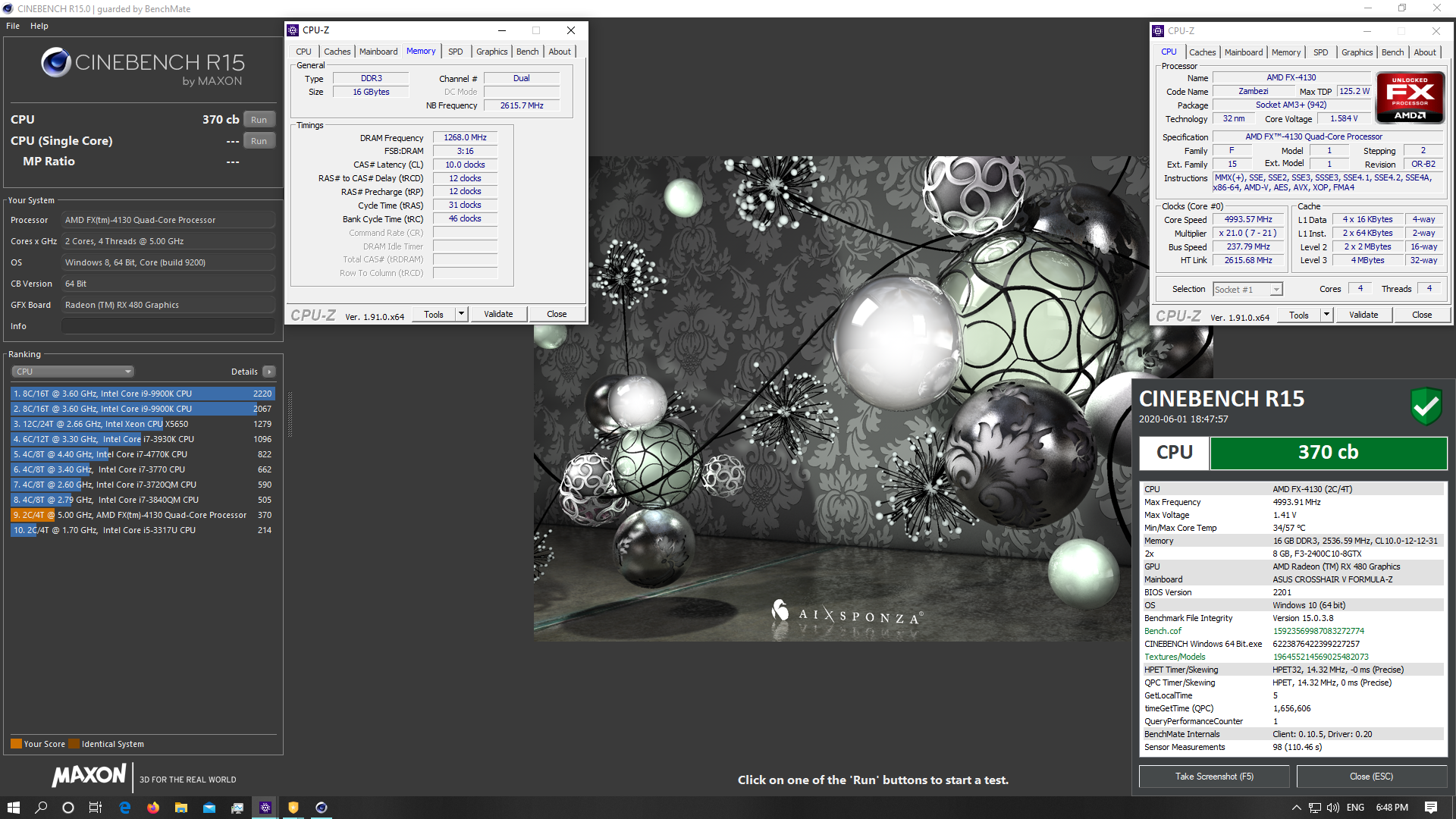Screen dimensions: 1456x819
Task: Click the Windows Start button
Action: [13, 808]
